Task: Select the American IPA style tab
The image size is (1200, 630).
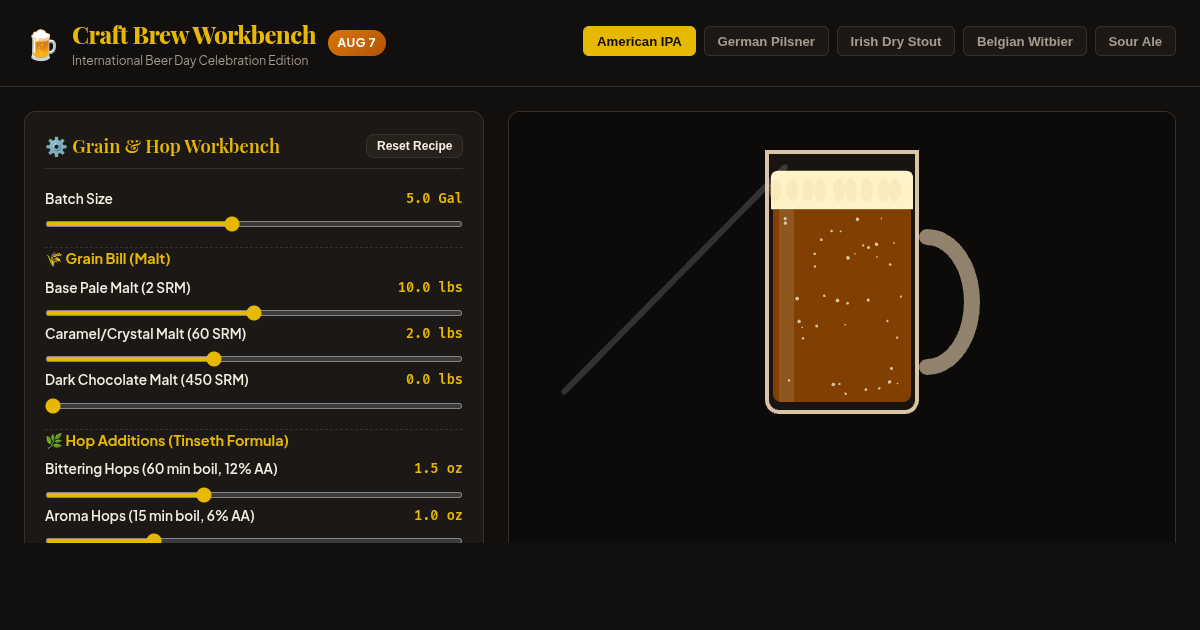Action: coord(639,41)
